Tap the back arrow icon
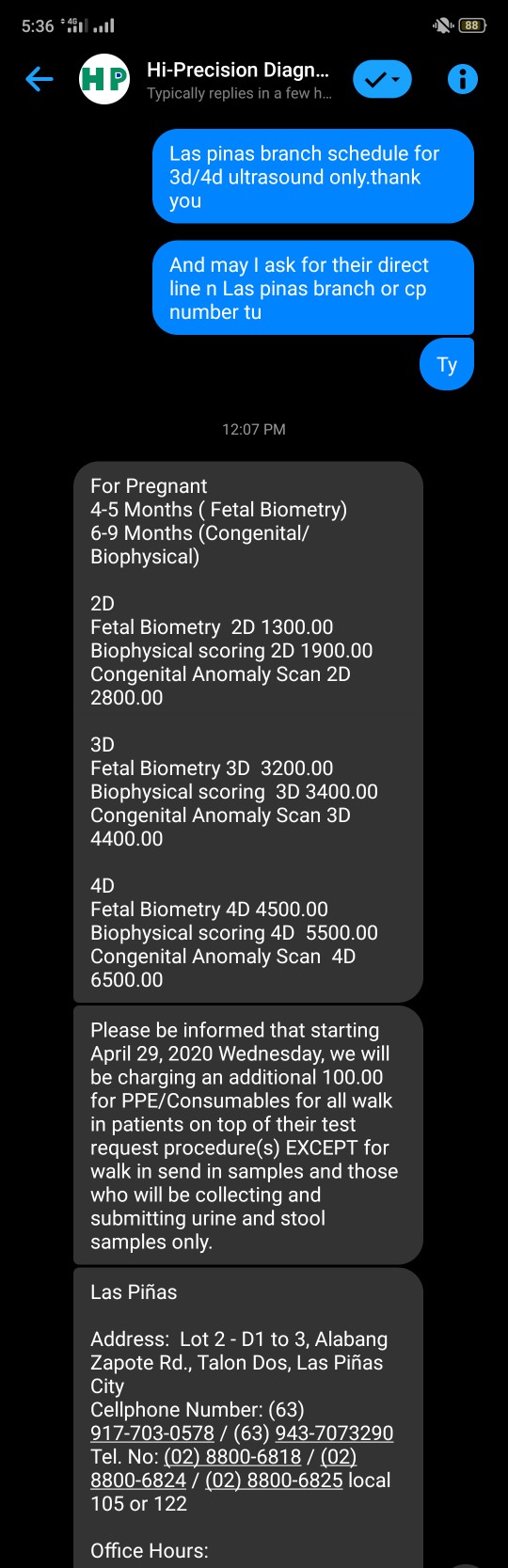This screenshot has height=1568, width=508. pos(39,79)
